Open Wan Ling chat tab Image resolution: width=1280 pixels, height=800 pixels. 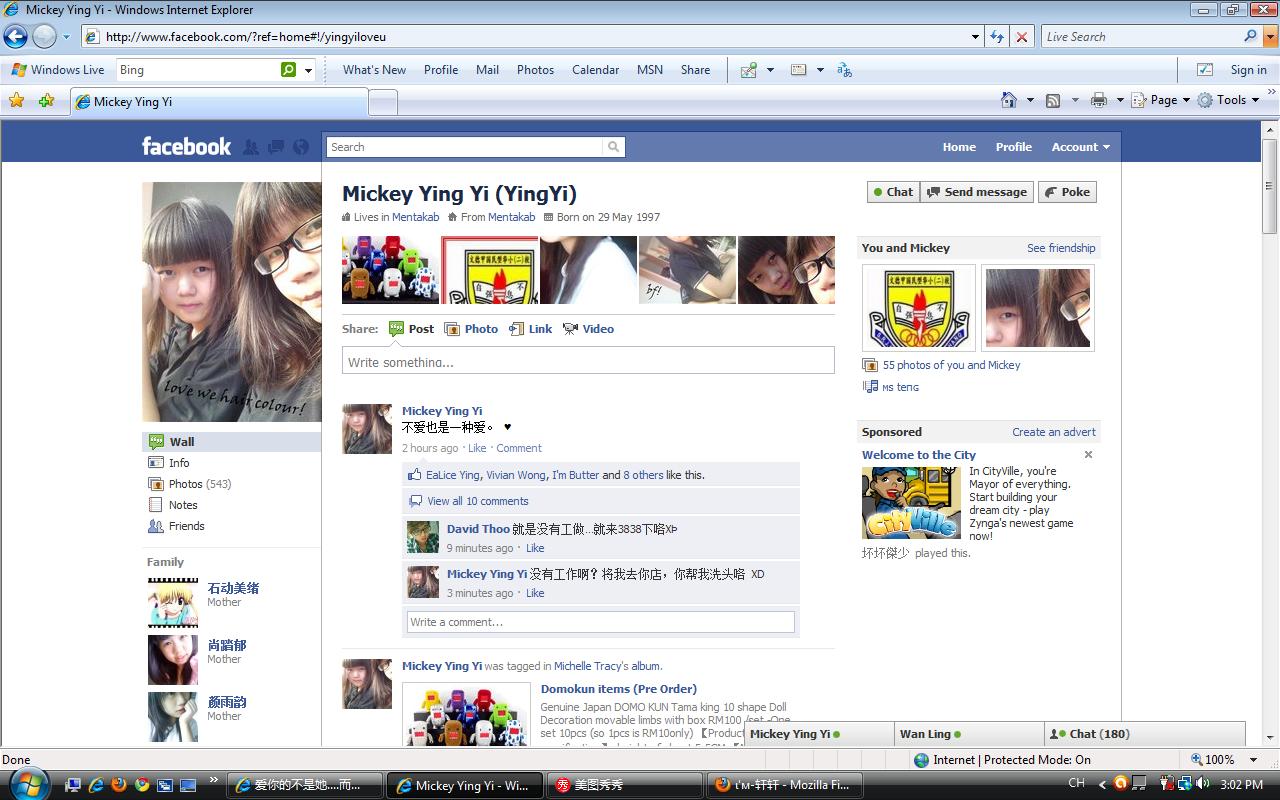[969, 734]
